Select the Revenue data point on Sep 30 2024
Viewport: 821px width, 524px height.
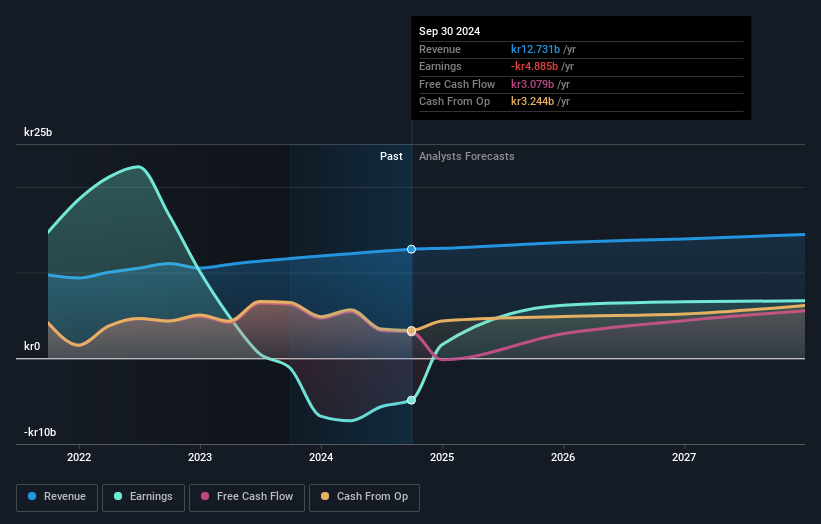coord(412,249)
